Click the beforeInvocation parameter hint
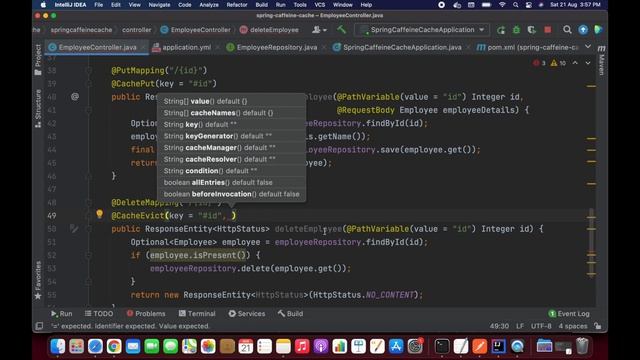Screen dimensions: 640x360 pyautogui.click(x=231, y=194)
